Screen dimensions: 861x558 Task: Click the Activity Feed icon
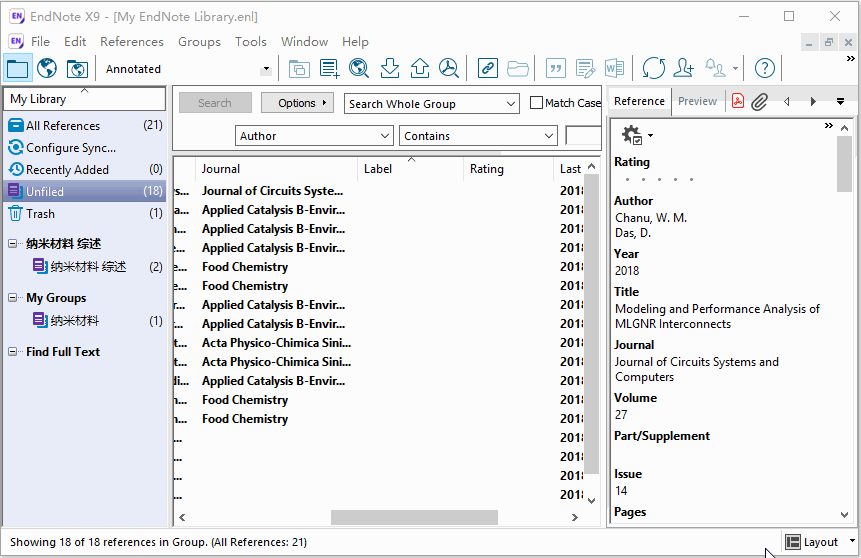(x=716, y=69)
